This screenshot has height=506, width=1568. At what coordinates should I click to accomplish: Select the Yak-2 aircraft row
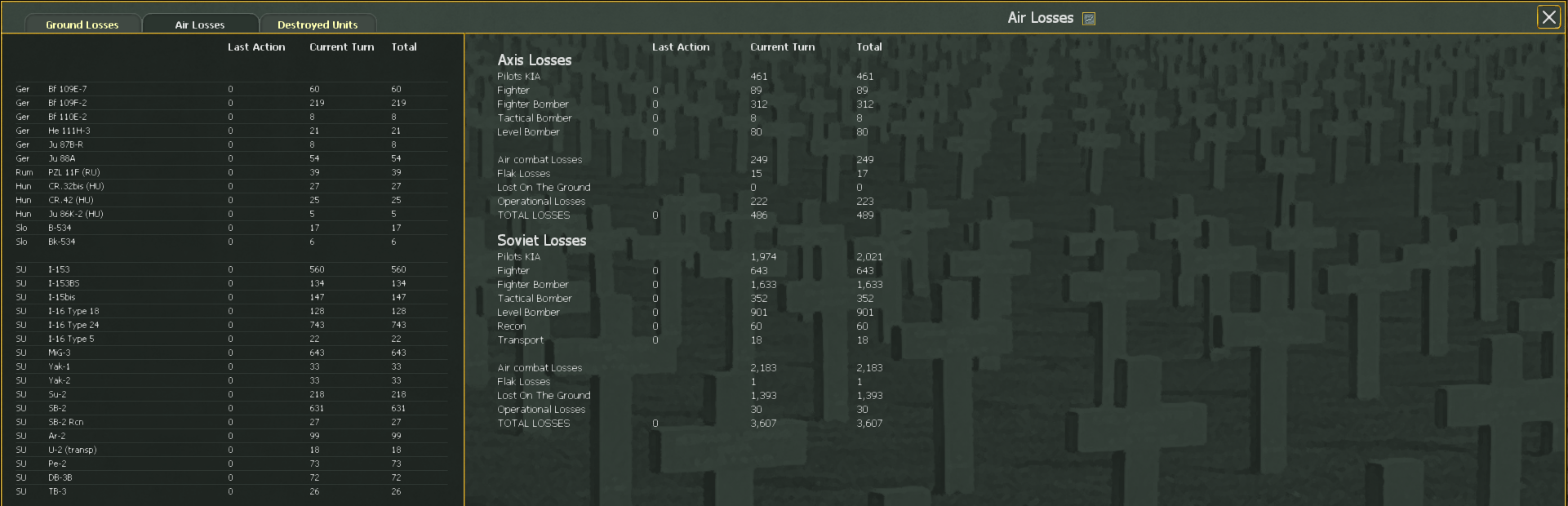pos(231,380)
